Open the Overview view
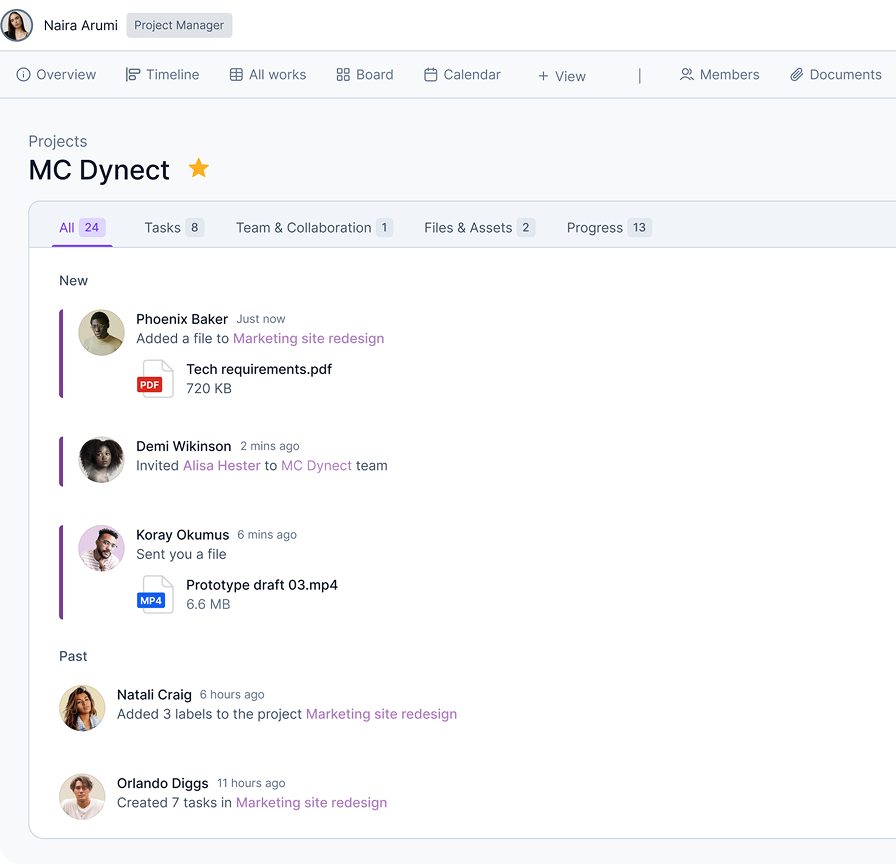Screen dimensions: 896x864 (57, 75)
